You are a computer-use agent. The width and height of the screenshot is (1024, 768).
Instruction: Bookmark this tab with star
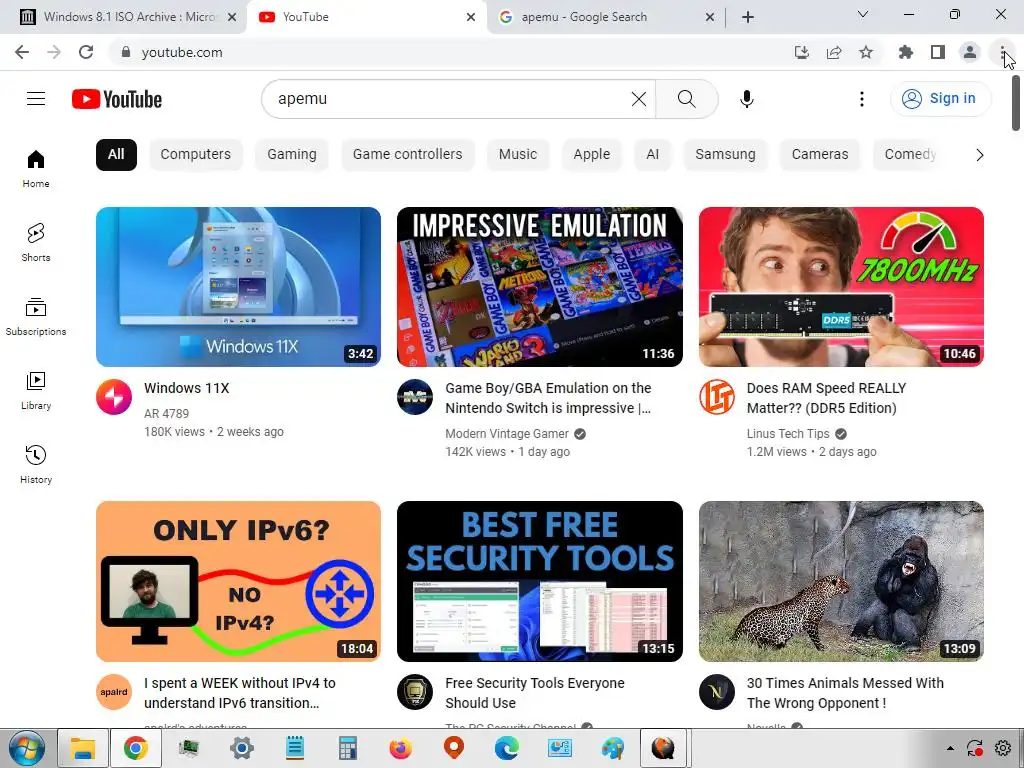866,52
